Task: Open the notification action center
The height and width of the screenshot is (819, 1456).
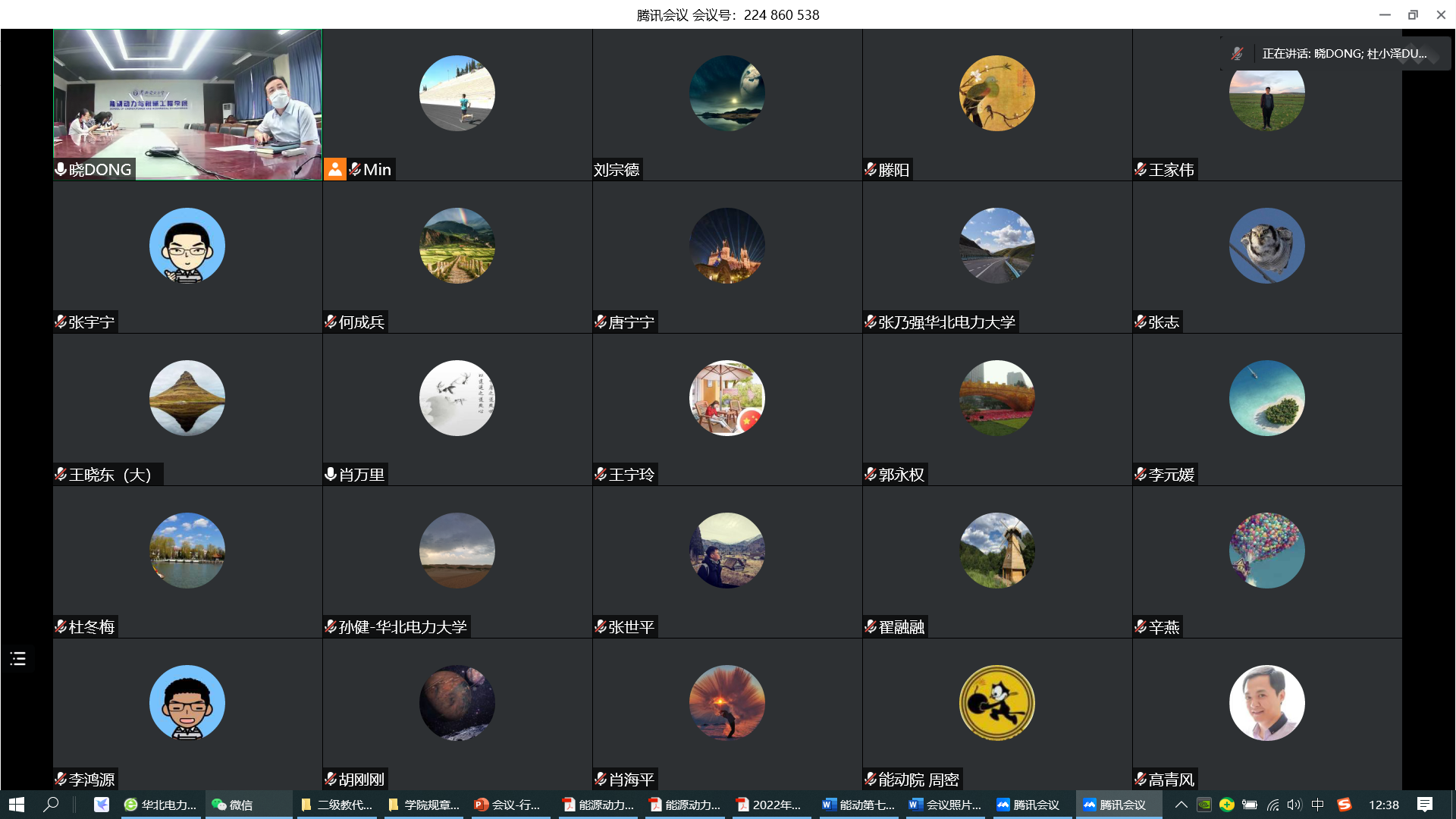Action: coord(1425,805)
